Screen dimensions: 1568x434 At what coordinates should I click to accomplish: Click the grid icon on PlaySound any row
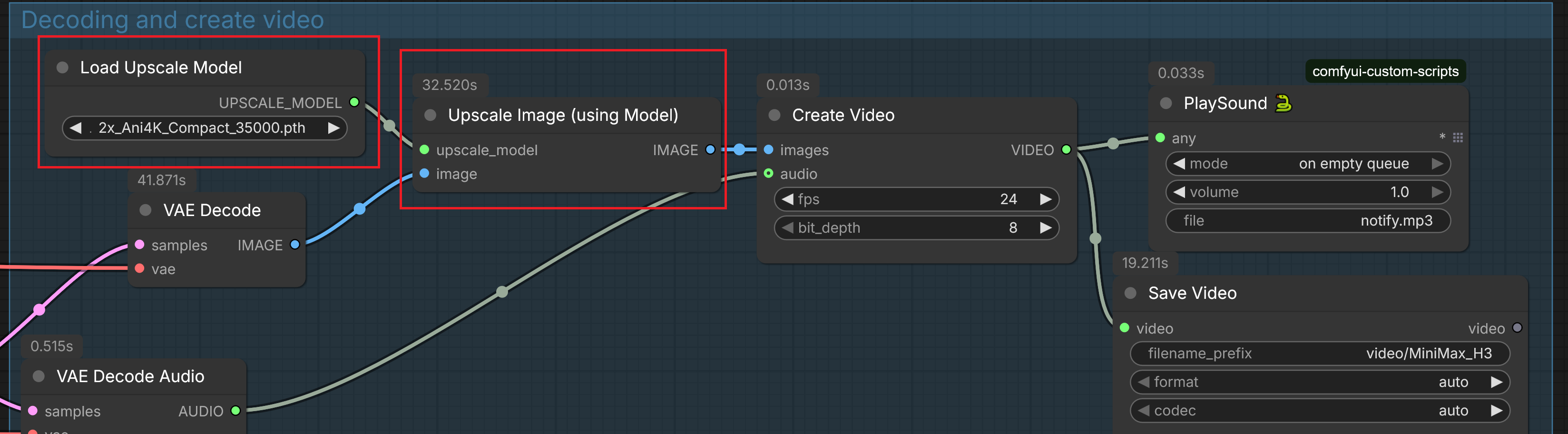coord(1458,138)
